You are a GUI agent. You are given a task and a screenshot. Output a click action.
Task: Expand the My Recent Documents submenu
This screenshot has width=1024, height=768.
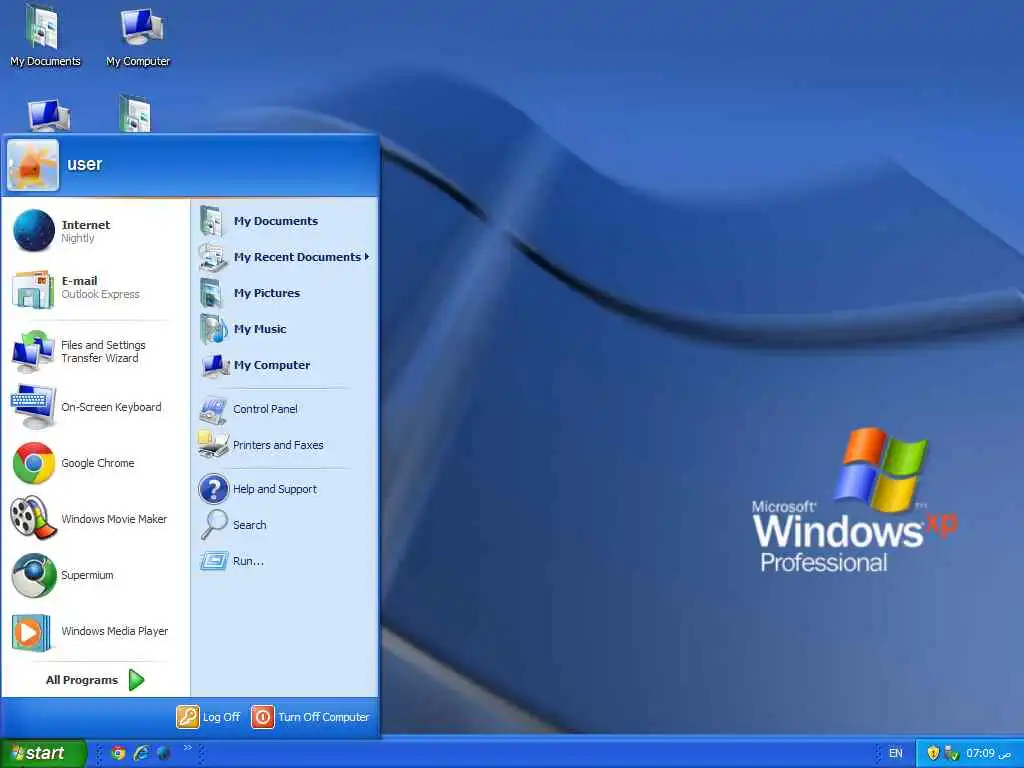285,257
